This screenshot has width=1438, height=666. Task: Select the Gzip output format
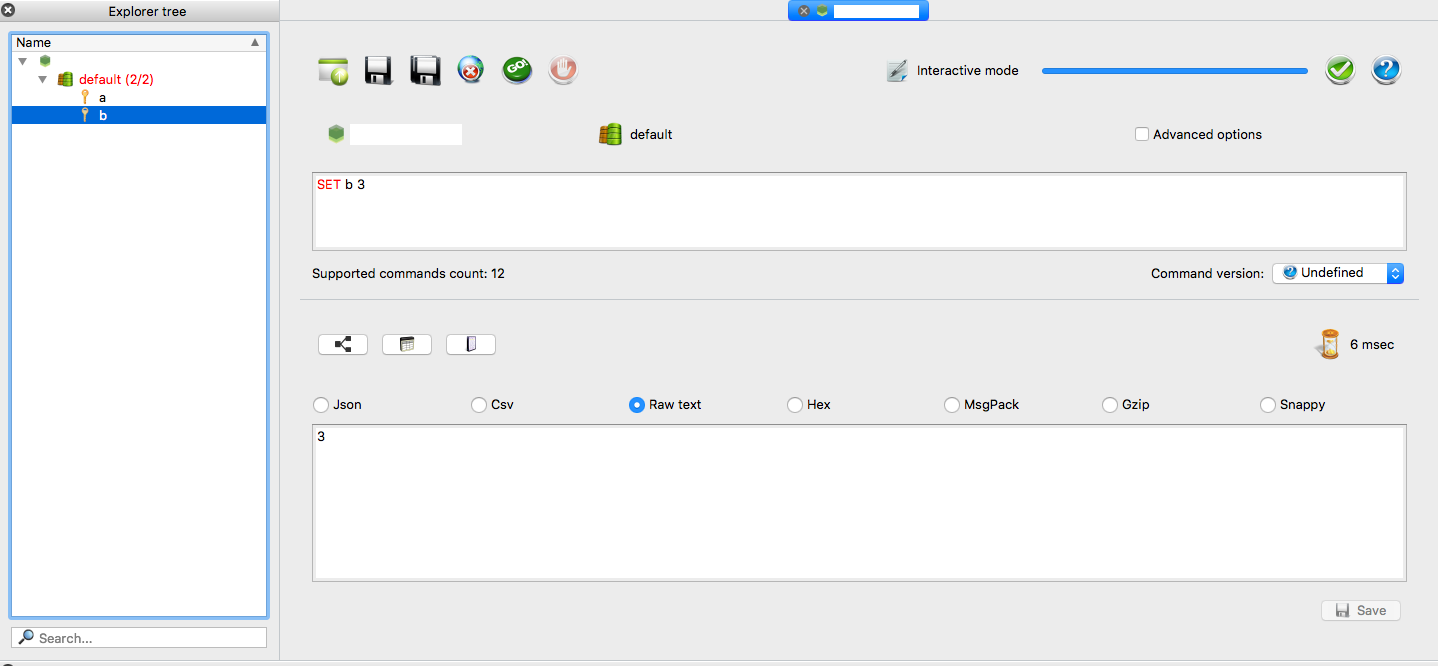[x=1110, y=405]
